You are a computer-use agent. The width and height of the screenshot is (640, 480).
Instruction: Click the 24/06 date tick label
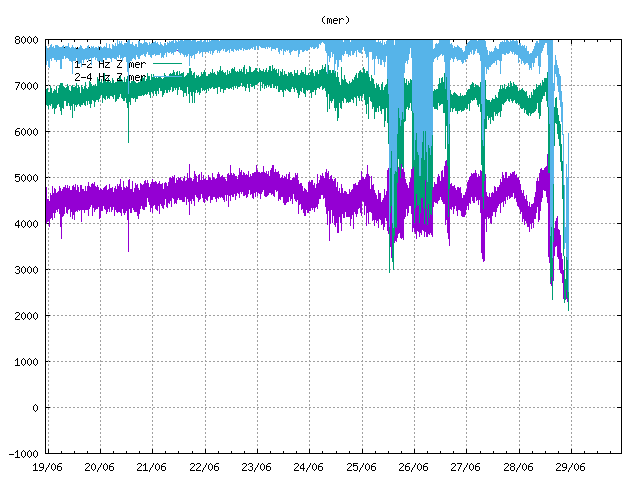tap(309, 466)
